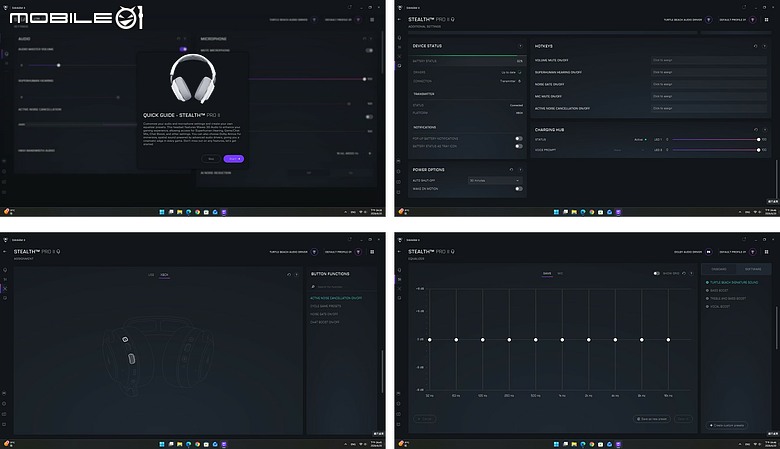
Task: Open equalizer sidebar icon in Additional Settings window
Action: (399, 47)
